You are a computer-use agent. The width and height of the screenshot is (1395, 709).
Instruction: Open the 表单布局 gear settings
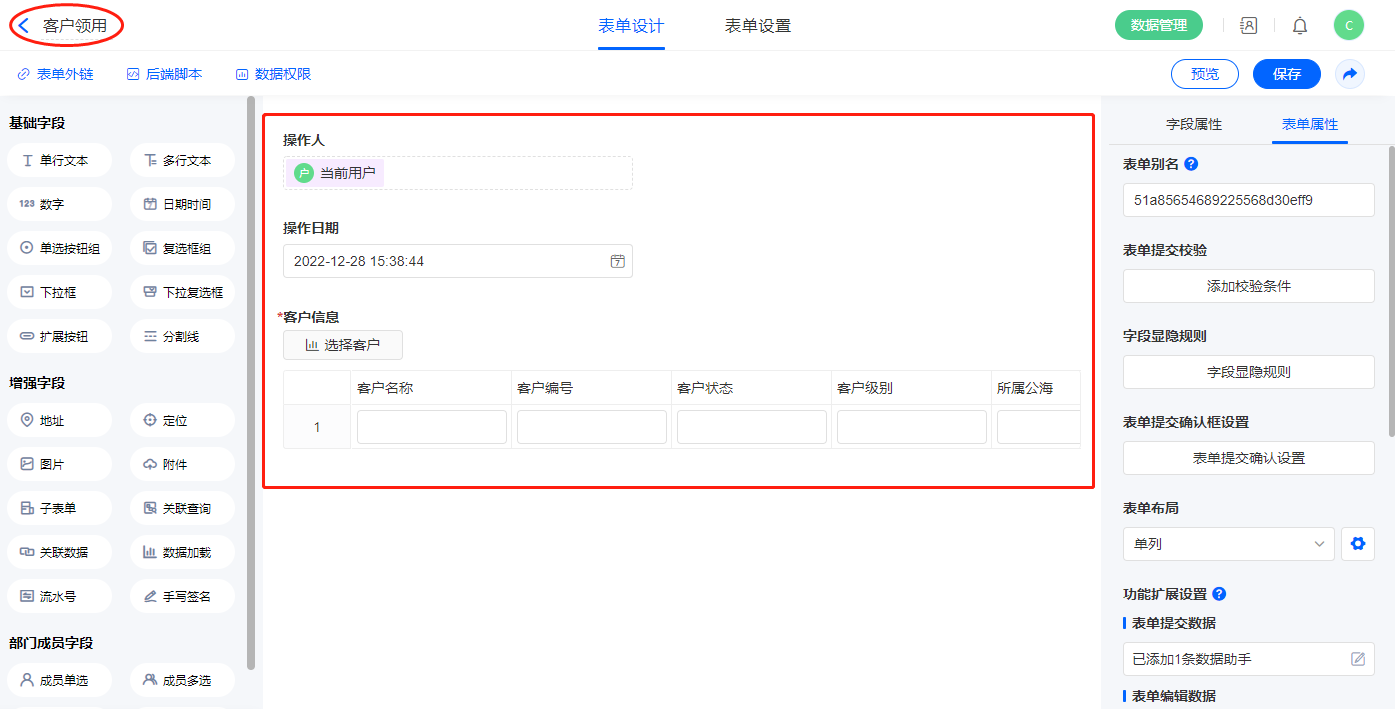pos(1357,544)
